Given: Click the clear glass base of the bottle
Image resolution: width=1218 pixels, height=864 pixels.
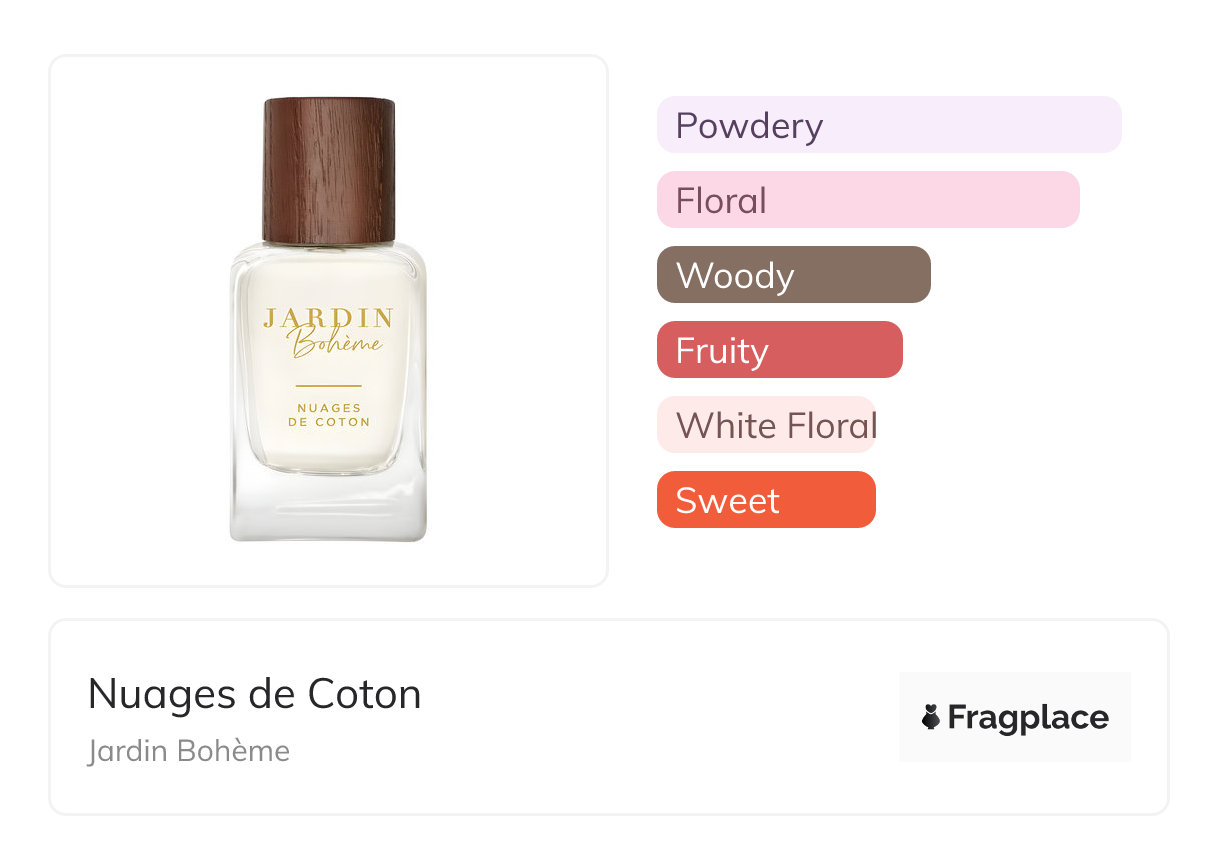Looking at the screenshot, I should 328,508.
